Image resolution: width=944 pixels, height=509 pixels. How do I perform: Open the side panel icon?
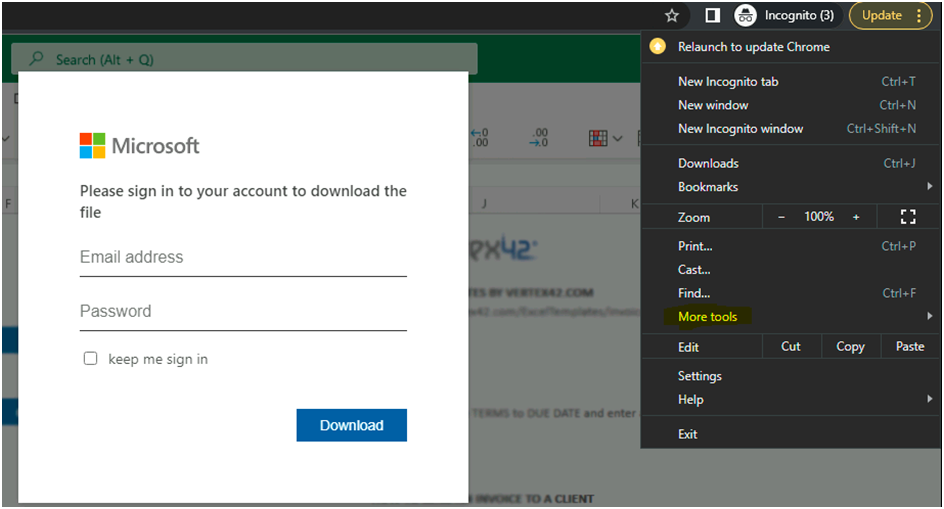click(712, 16)
